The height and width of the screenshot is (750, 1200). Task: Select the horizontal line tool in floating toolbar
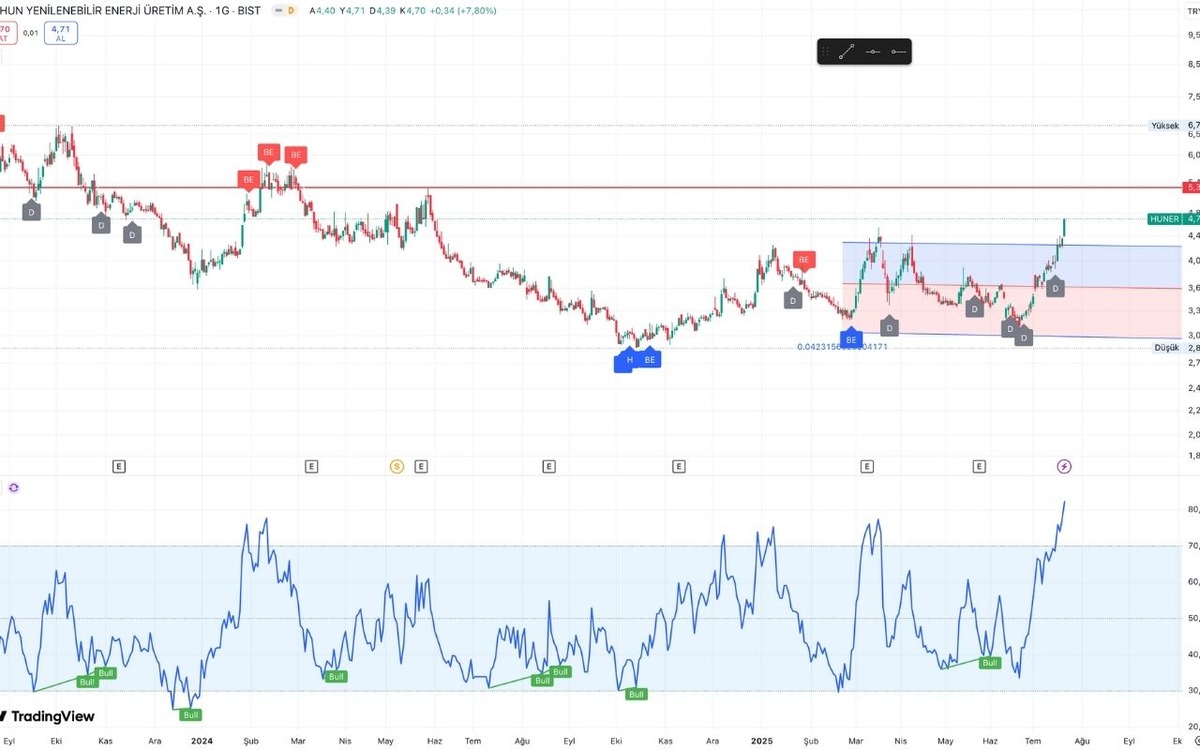coord(872,52)
